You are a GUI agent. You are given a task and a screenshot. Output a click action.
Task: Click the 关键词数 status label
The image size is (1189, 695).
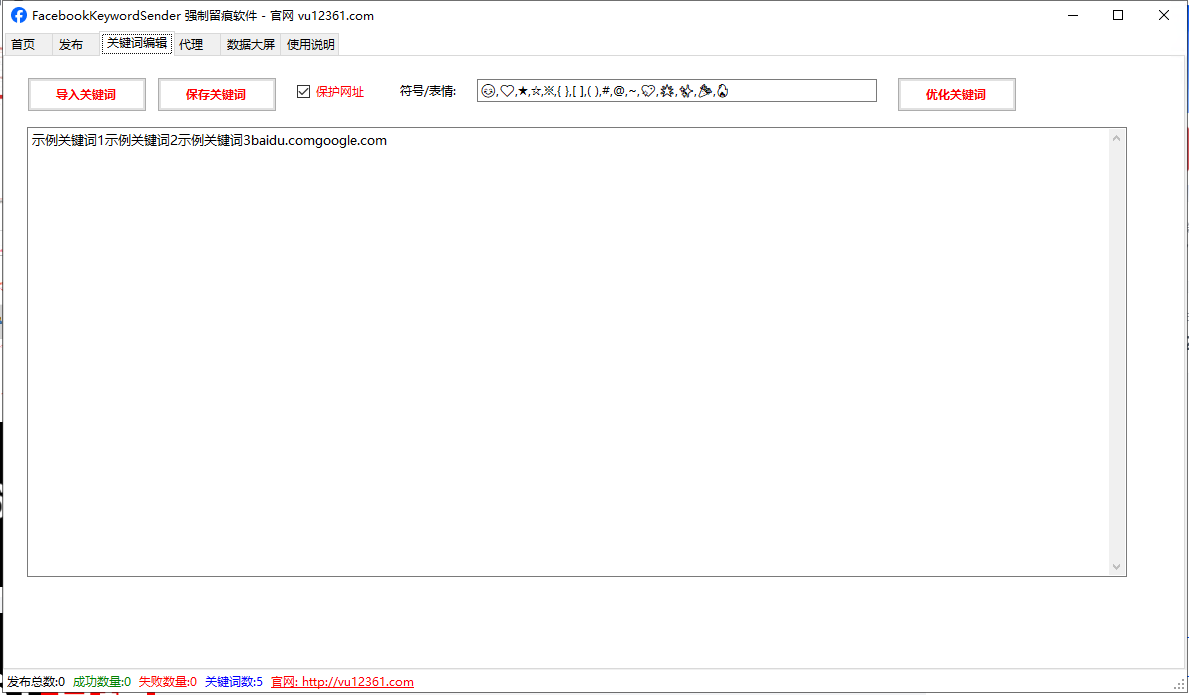coord(233,682)
